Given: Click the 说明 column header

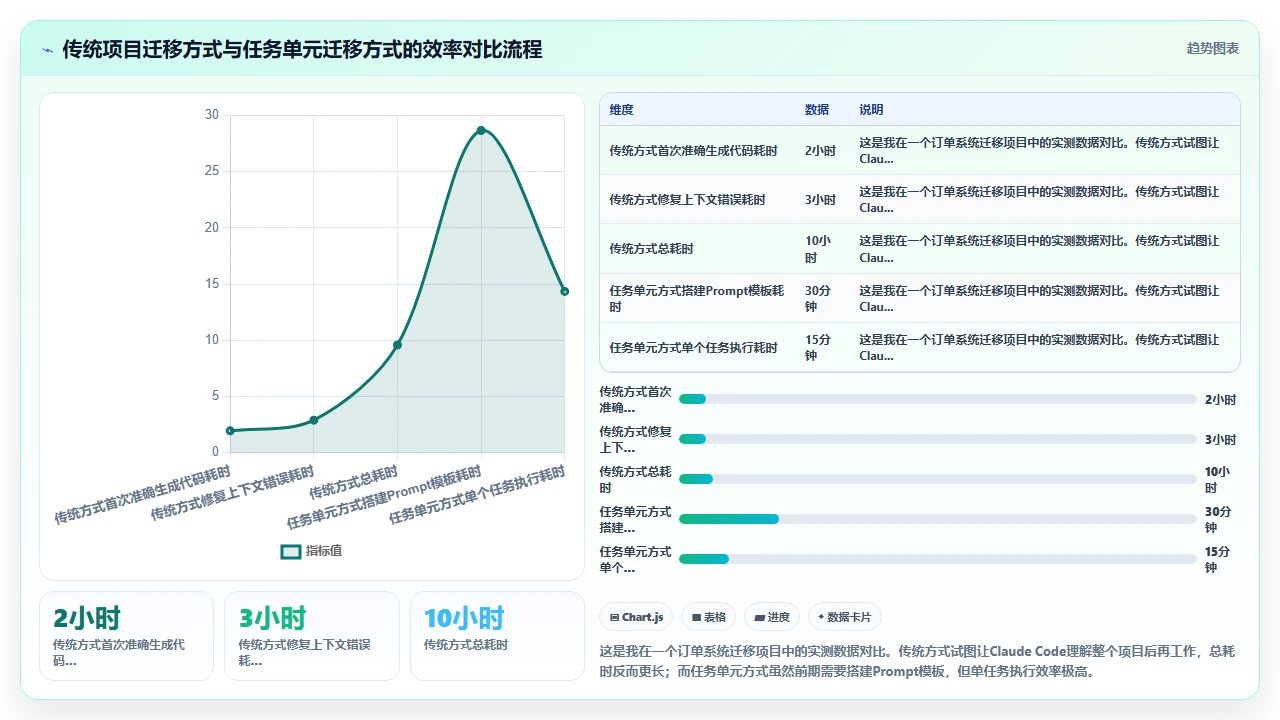Looking at the screenshot, I should pos(871,110).
